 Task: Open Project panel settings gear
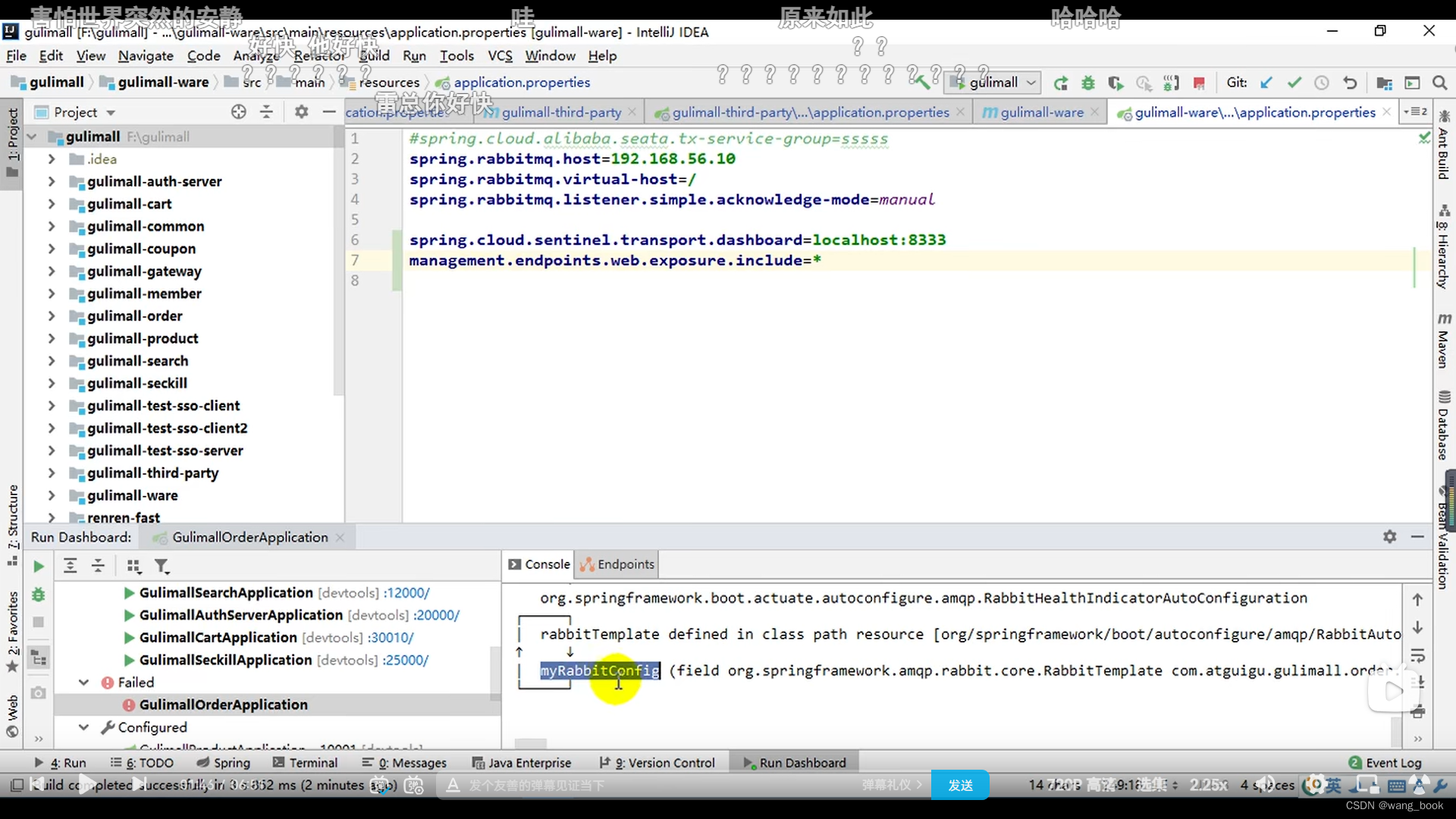(301, 112)
